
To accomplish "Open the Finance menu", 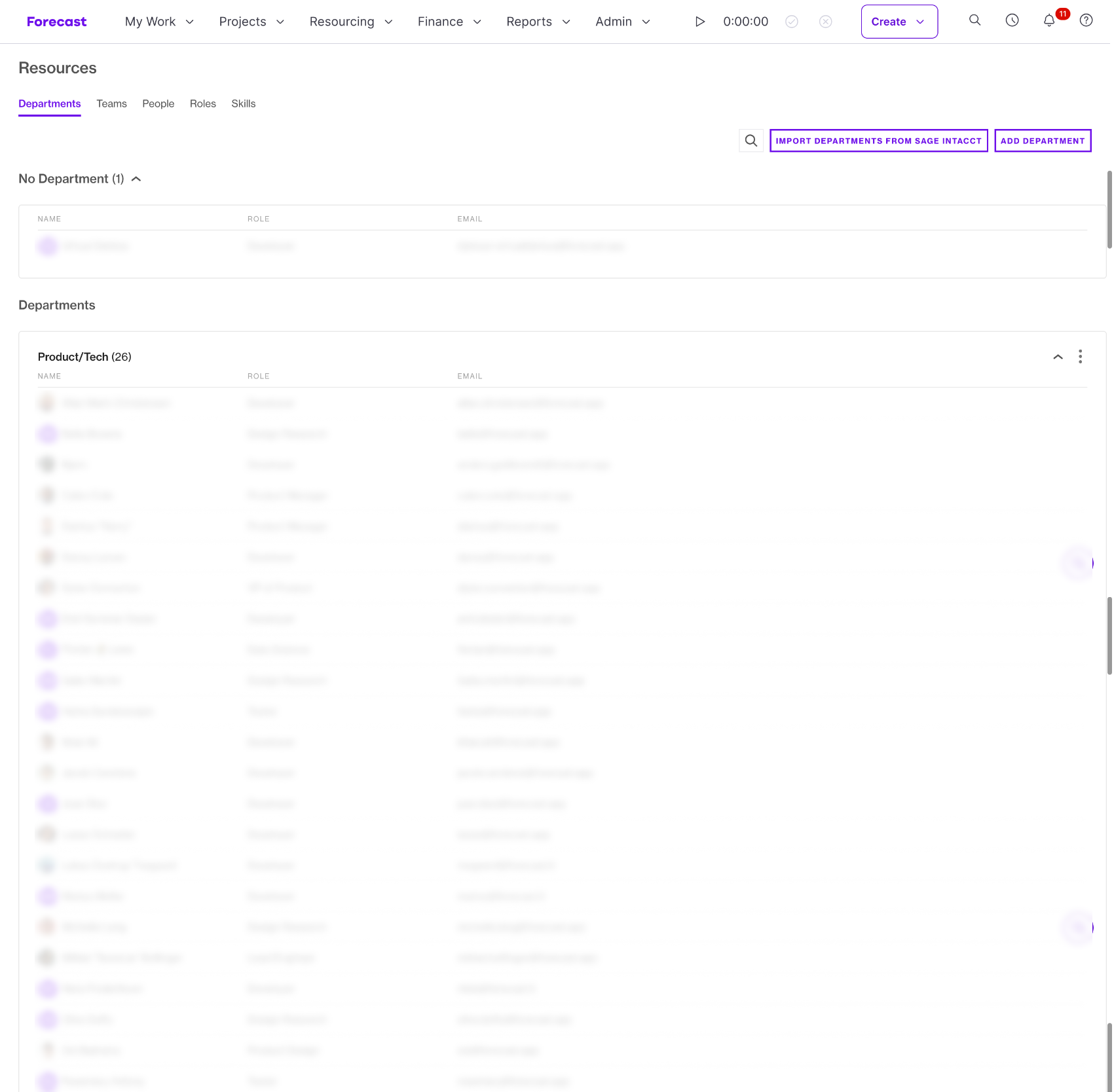I will (449, 22).
